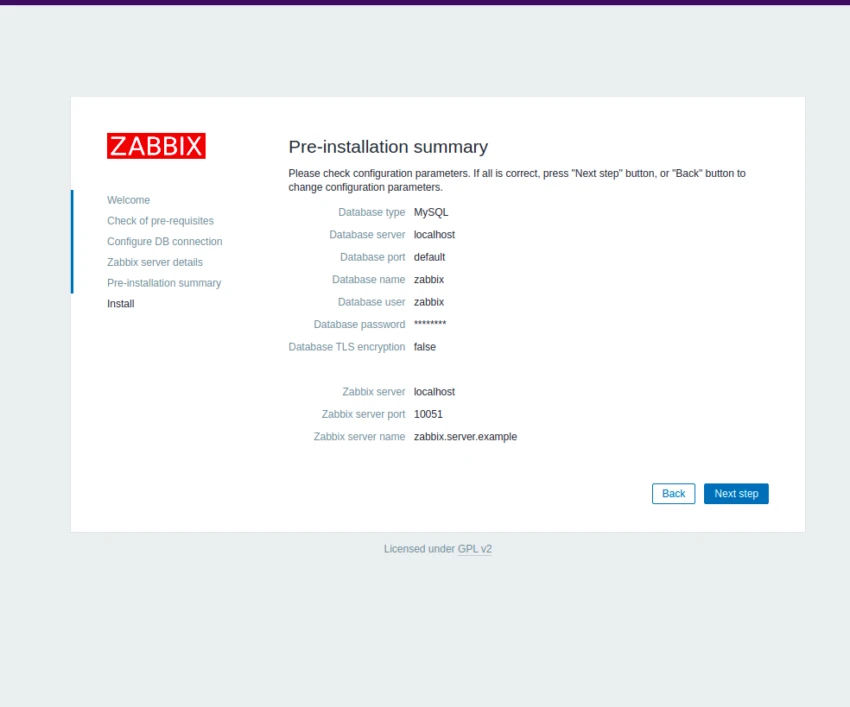This screenshot has height=707, width=850.
Task: Select Zabbix server details step
Action: coord(155,262)
